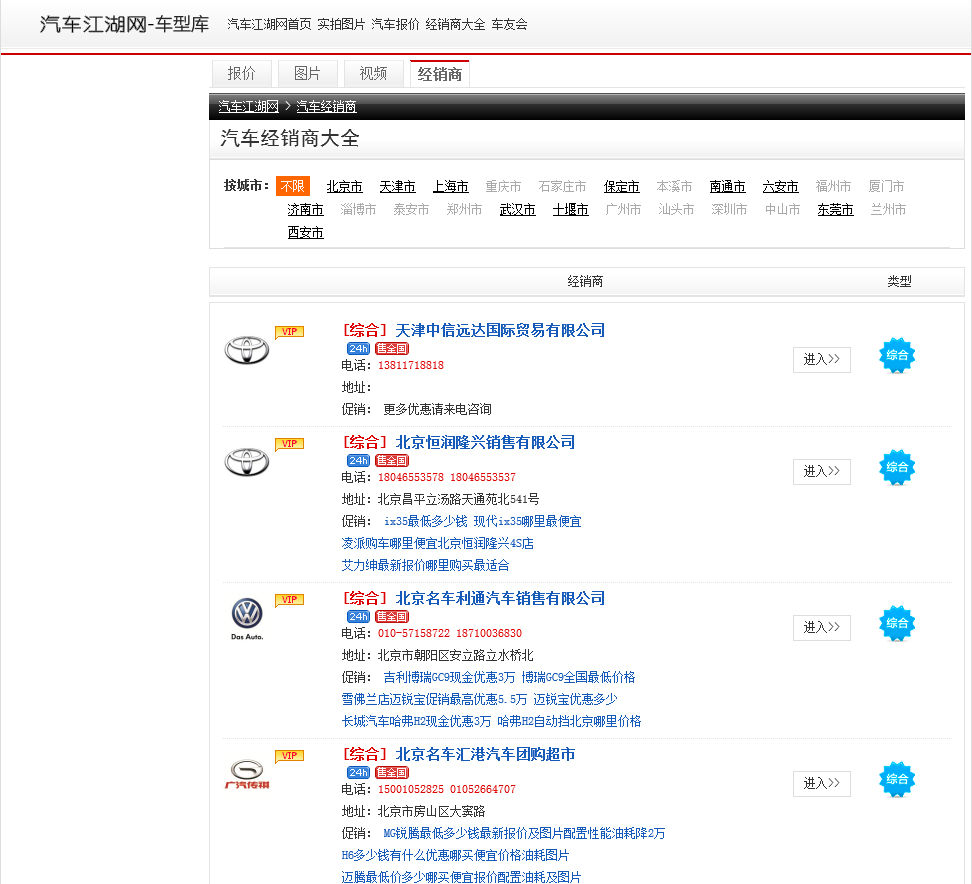Click 汽车江湖网 breadcrumb link

[249, 107]
